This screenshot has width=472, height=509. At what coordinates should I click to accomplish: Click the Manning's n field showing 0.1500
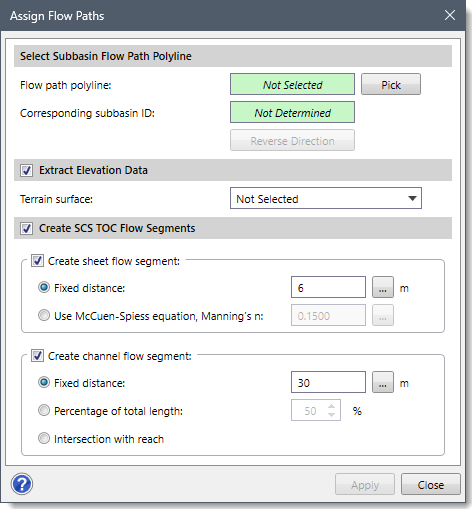coord(328,315)
